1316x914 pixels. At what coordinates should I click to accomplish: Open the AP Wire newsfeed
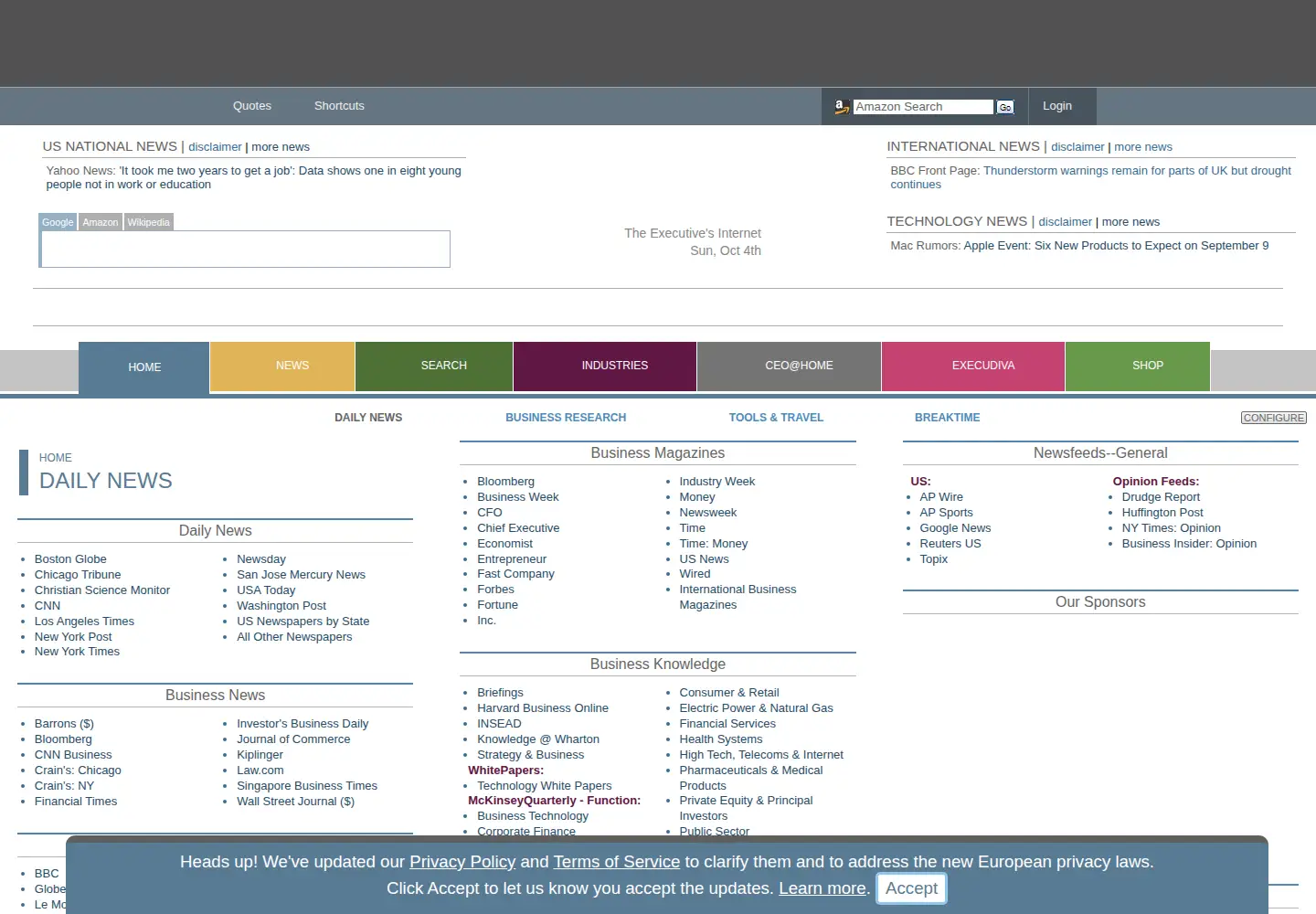pyautogui.click(x=941, y=497)
